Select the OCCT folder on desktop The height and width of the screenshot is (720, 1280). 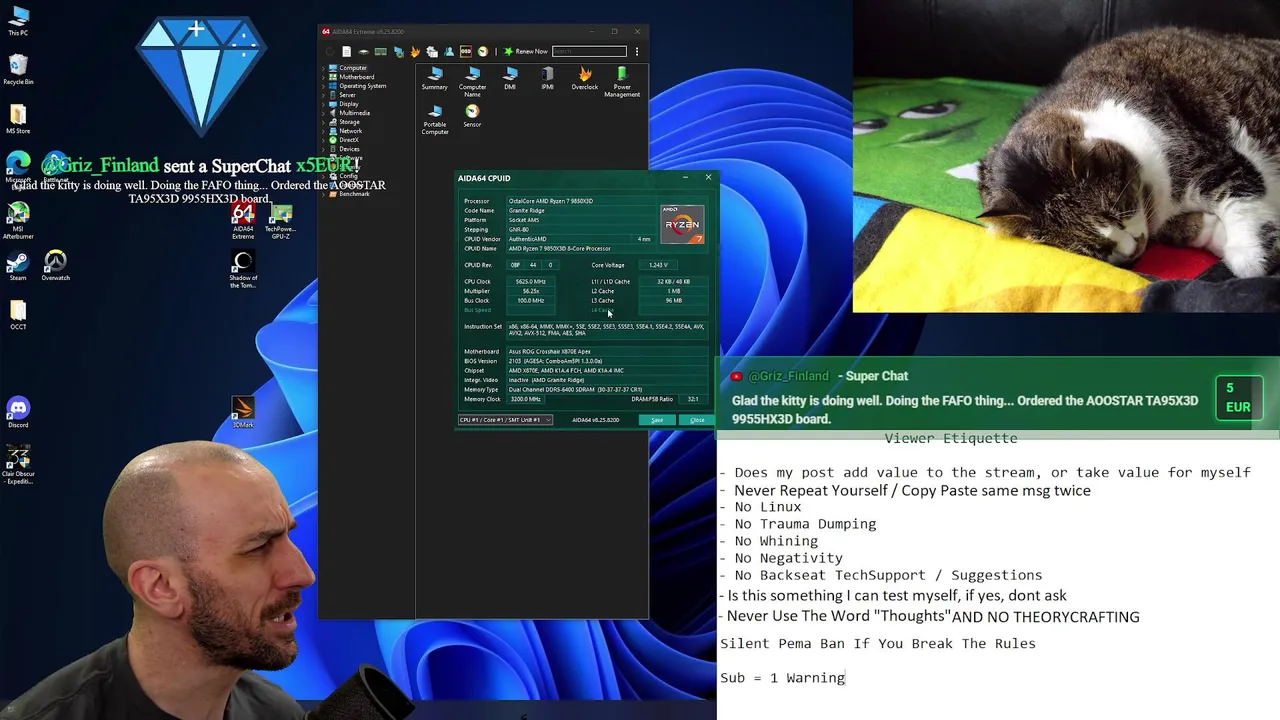(18, 315)
